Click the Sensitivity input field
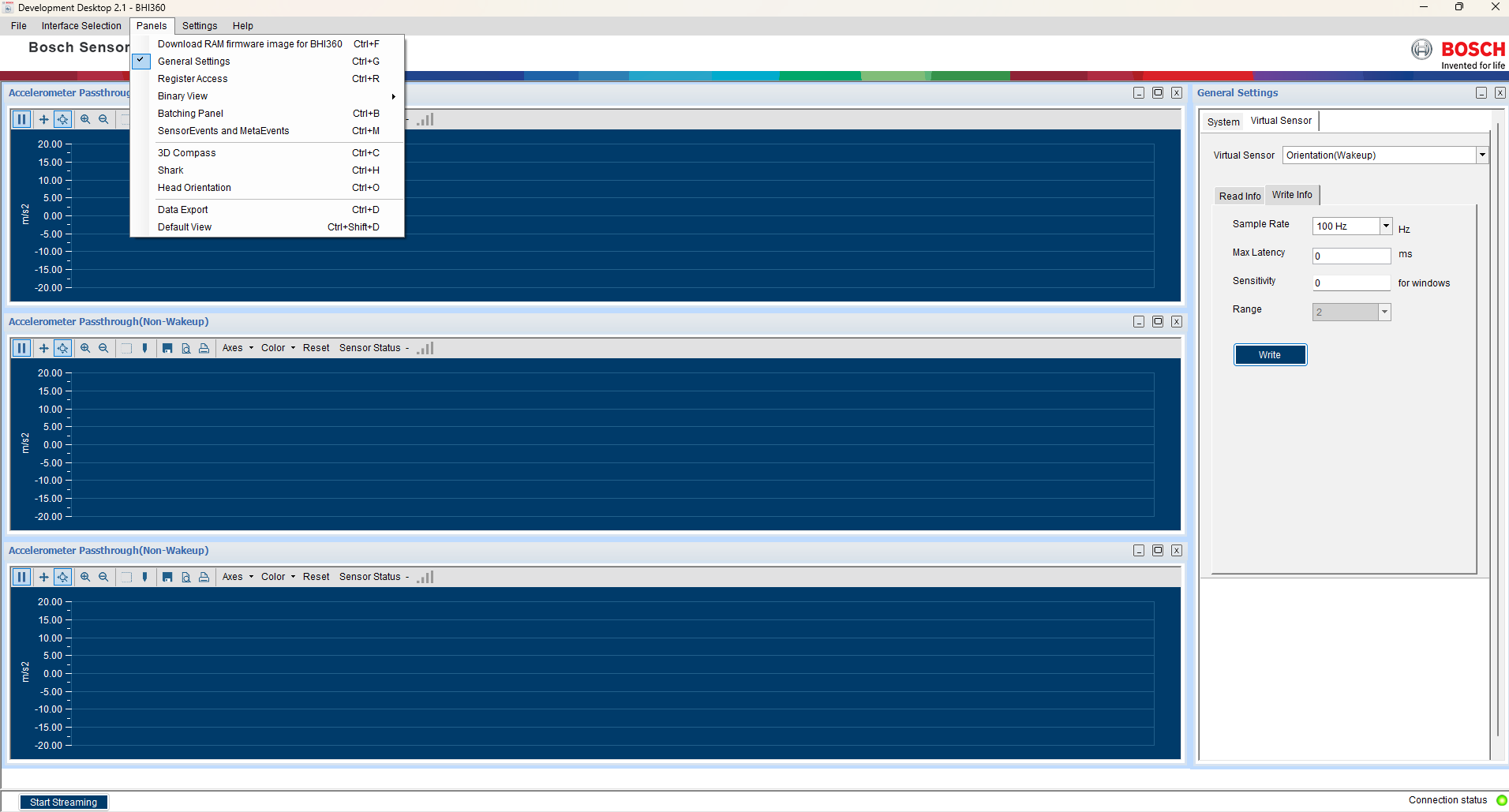The height and width of the screenshot is (812, 1509). 1351,283
